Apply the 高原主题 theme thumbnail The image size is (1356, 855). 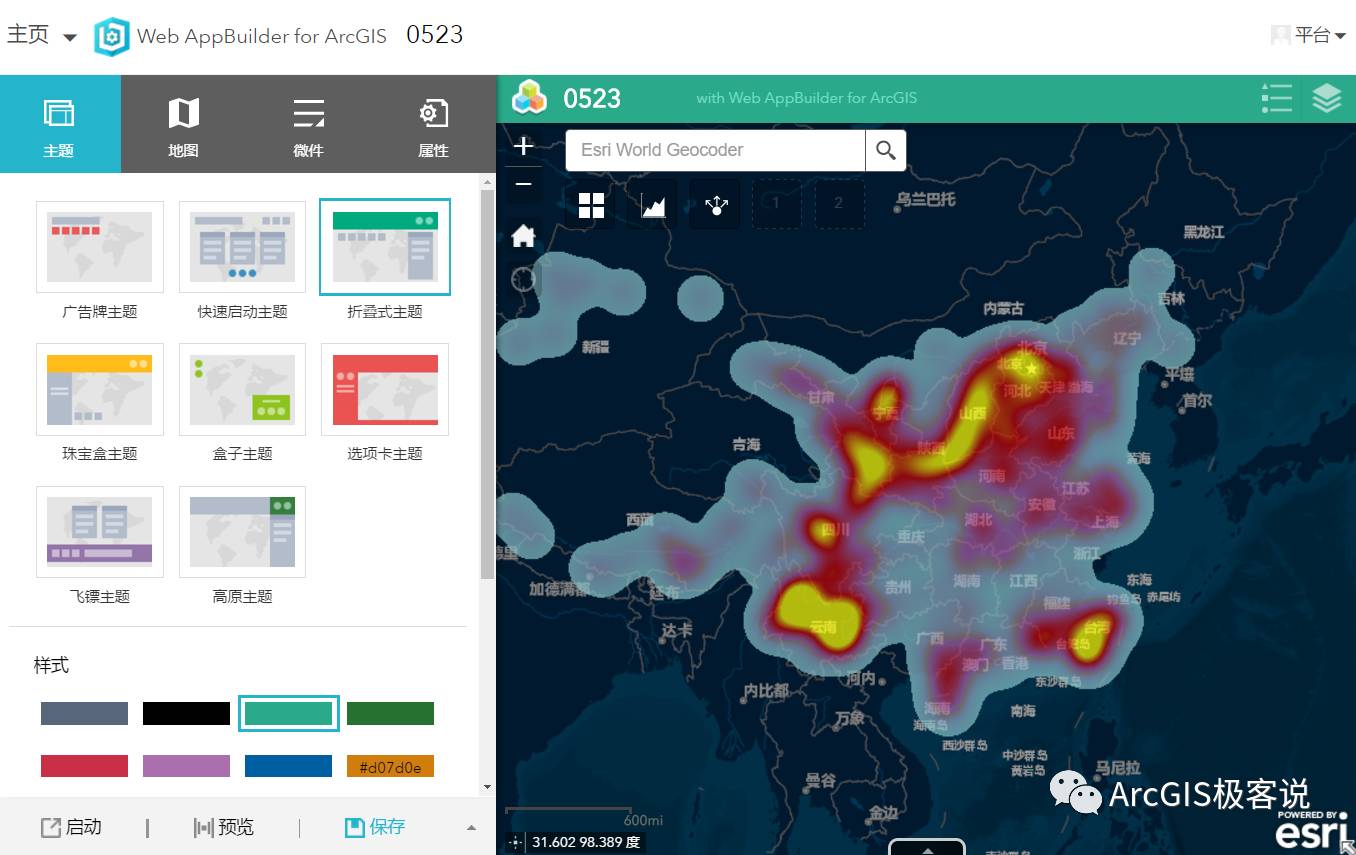tap(242, 532)
